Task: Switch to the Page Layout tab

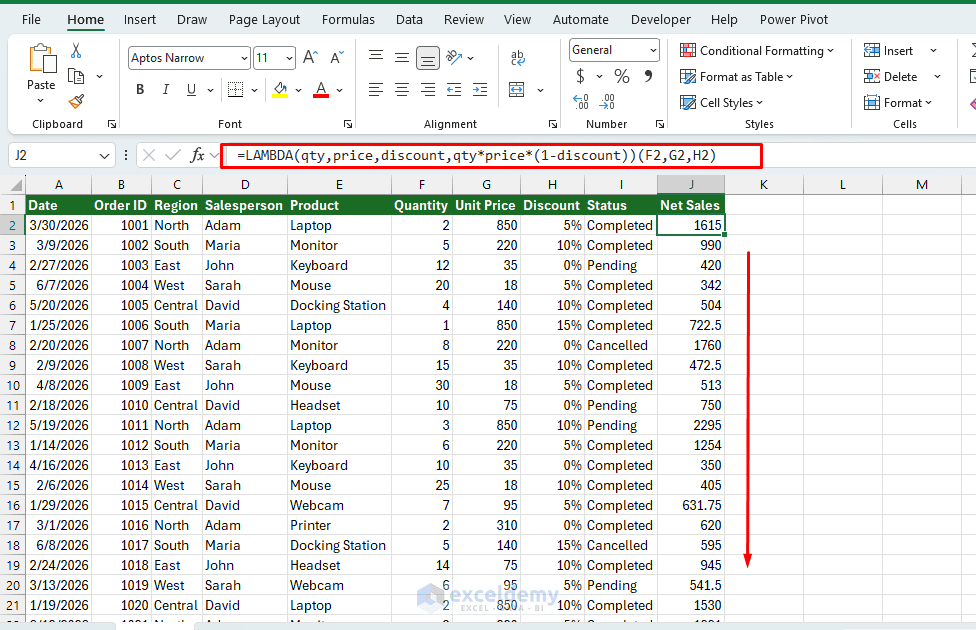Action: click(264, 19)
